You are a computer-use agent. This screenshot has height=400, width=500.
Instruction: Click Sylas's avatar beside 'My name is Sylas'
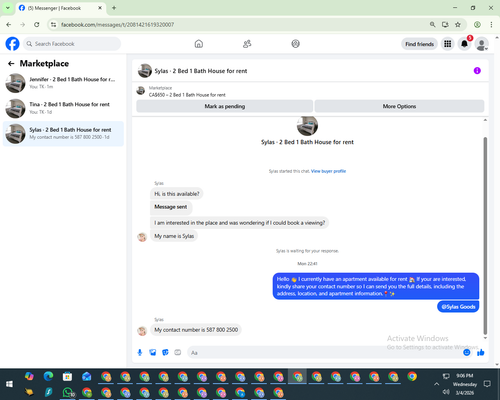click(x=142, y=237)
